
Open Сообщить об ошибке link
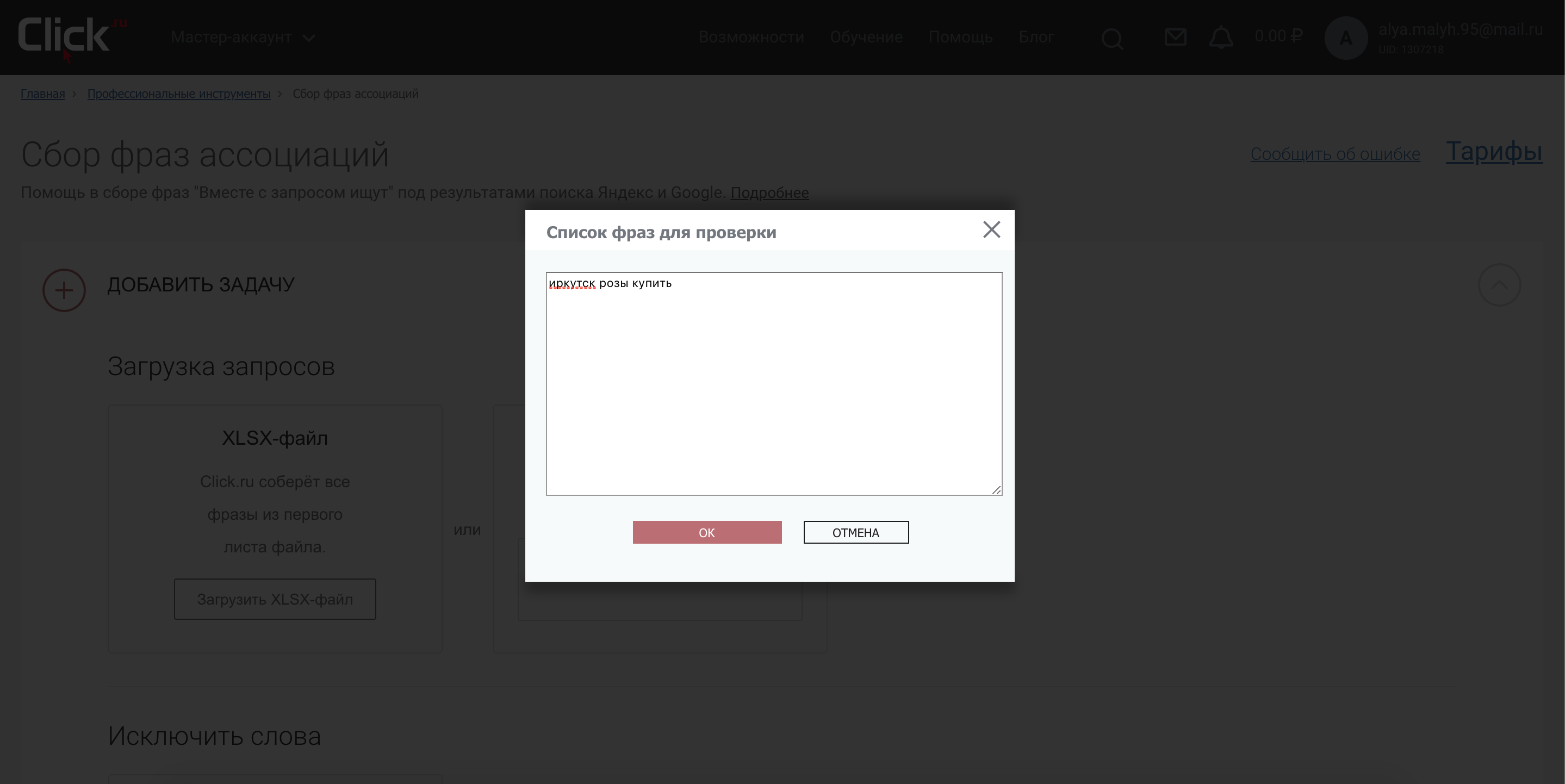tap(1335, 154)
